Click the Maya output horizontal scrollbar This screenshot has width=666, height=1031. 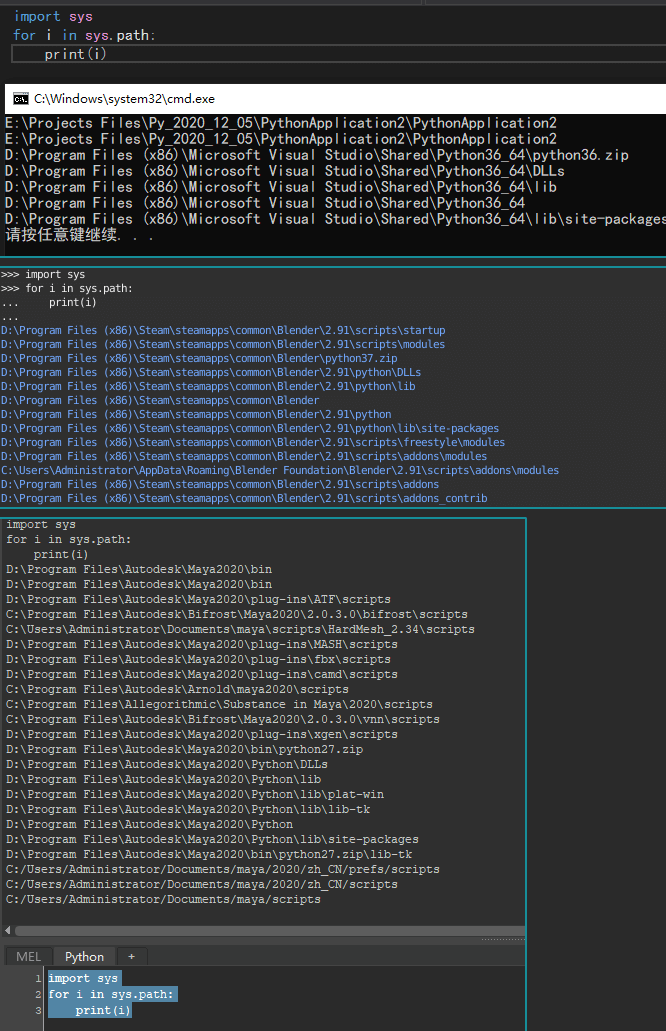270,930
